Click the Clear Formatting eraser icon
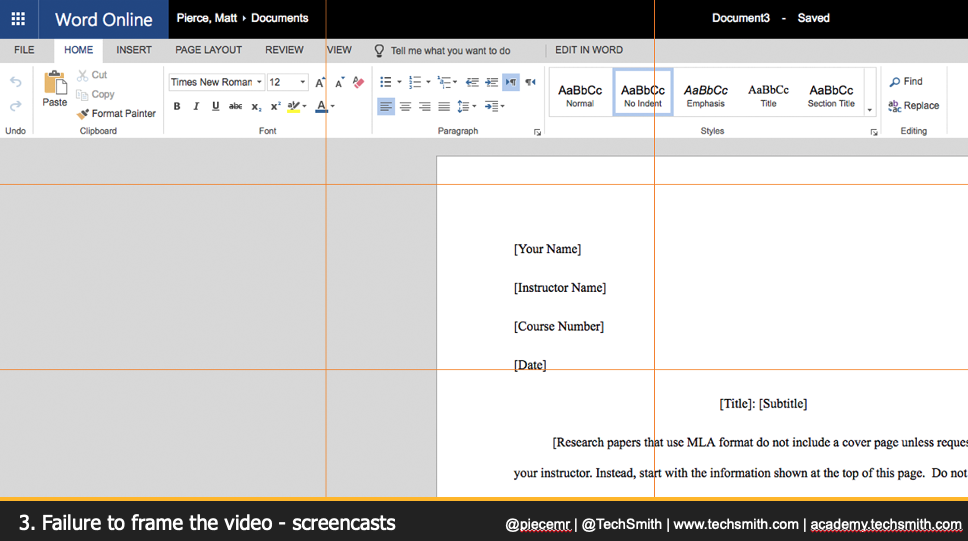Image resolution: width=968 pixels, height=541 pixels. click(359, 82)
